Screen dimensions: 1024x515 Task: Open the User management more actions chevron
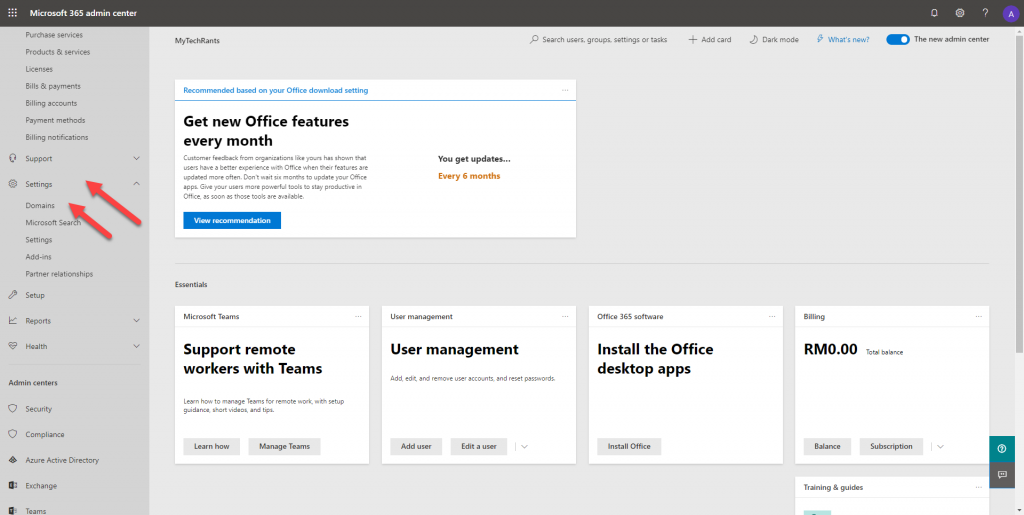point(524,446)
